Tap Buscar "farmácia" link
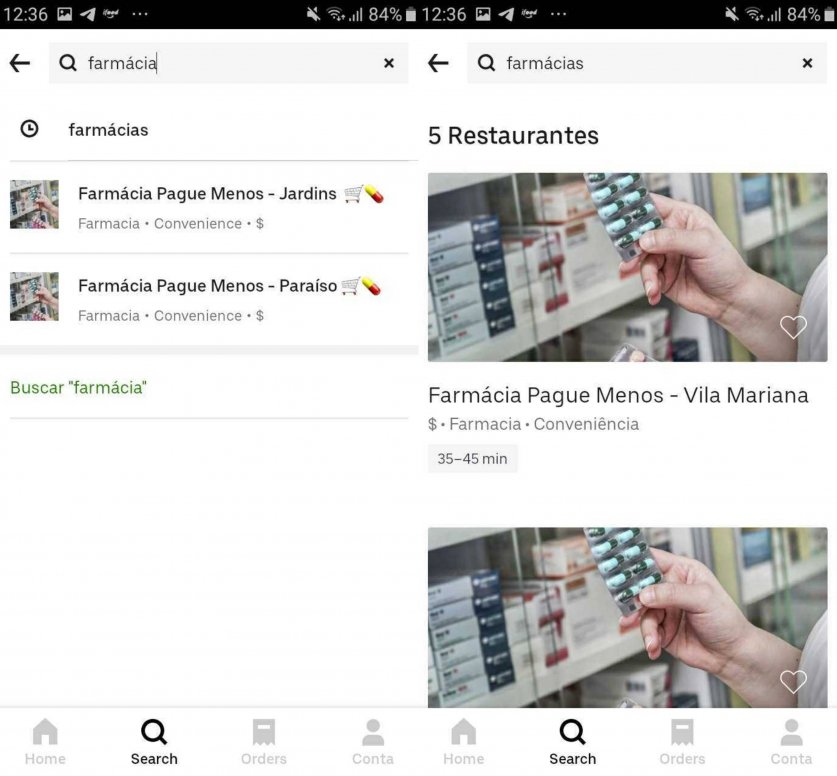Image resolution: width=837 pixels, height=776 pixels. tap(78, 387)
